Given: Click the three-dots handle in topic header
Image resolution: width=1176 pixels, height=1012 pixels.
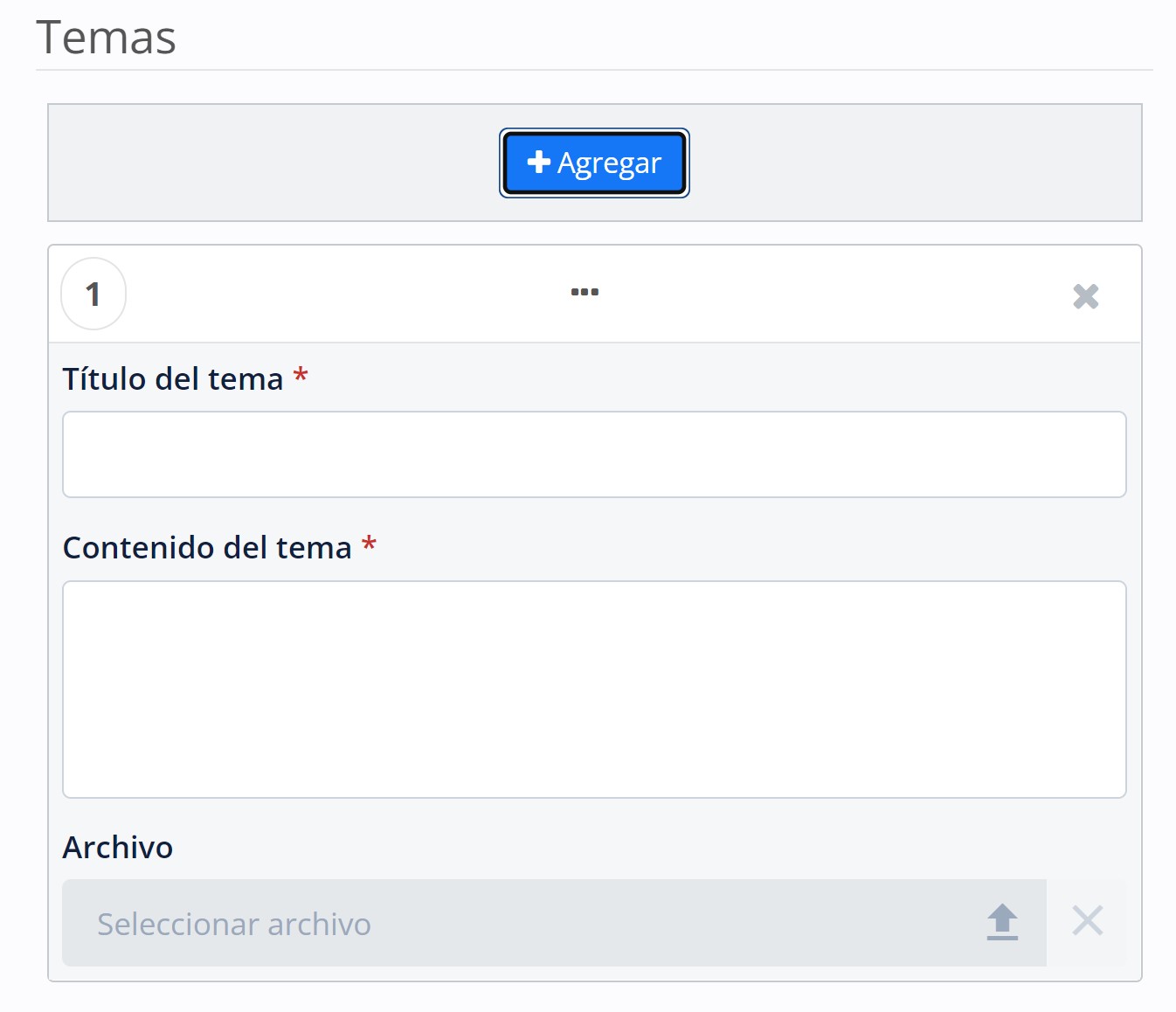Looking at the screenshot, I should point(585,292).
